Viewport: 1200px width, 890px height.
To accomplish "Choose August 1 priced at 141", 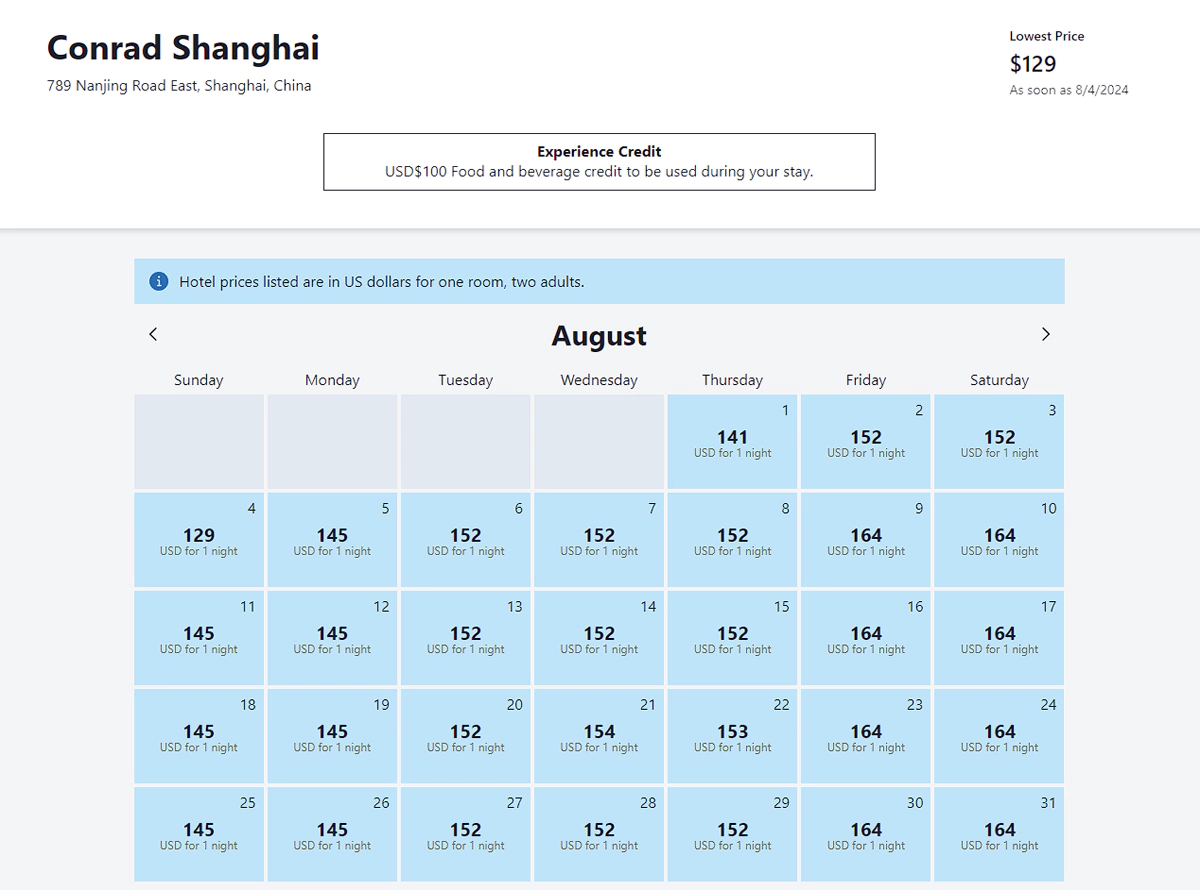I will coord(732,442).
